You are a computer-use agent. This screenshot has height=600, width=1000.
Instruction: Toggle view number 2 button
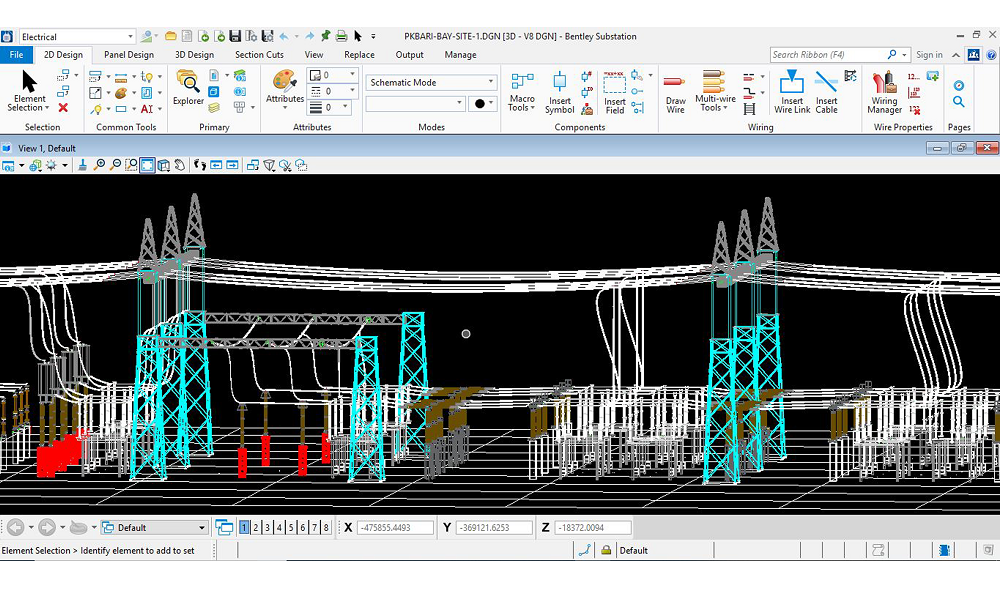tap(256, 527)
